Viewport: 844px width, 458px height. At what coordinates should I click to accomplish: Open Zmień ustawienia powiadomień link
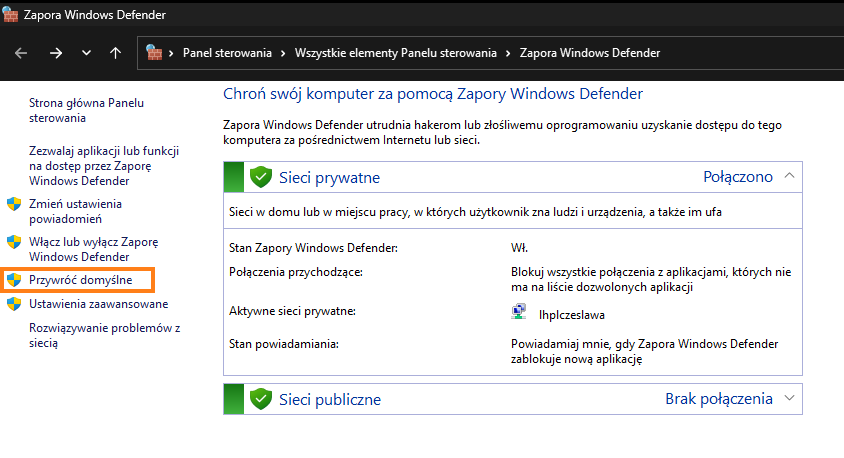click(x=75, y=212)
